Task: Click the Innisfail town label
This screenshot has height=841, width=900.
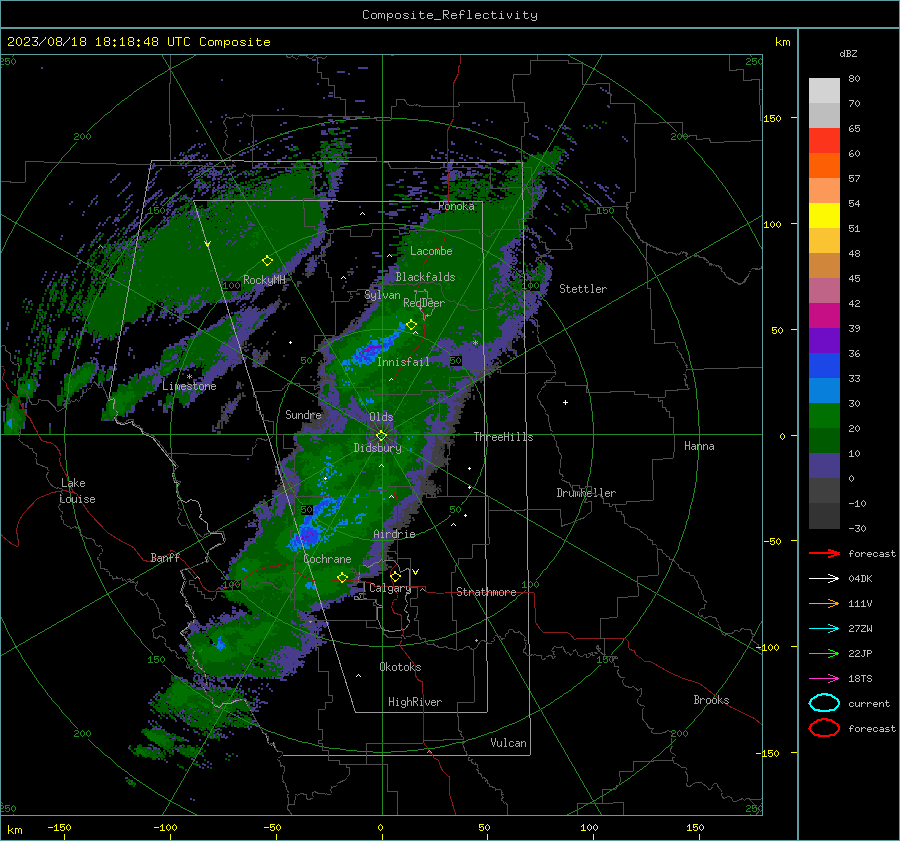Action: tap(403, 362)
